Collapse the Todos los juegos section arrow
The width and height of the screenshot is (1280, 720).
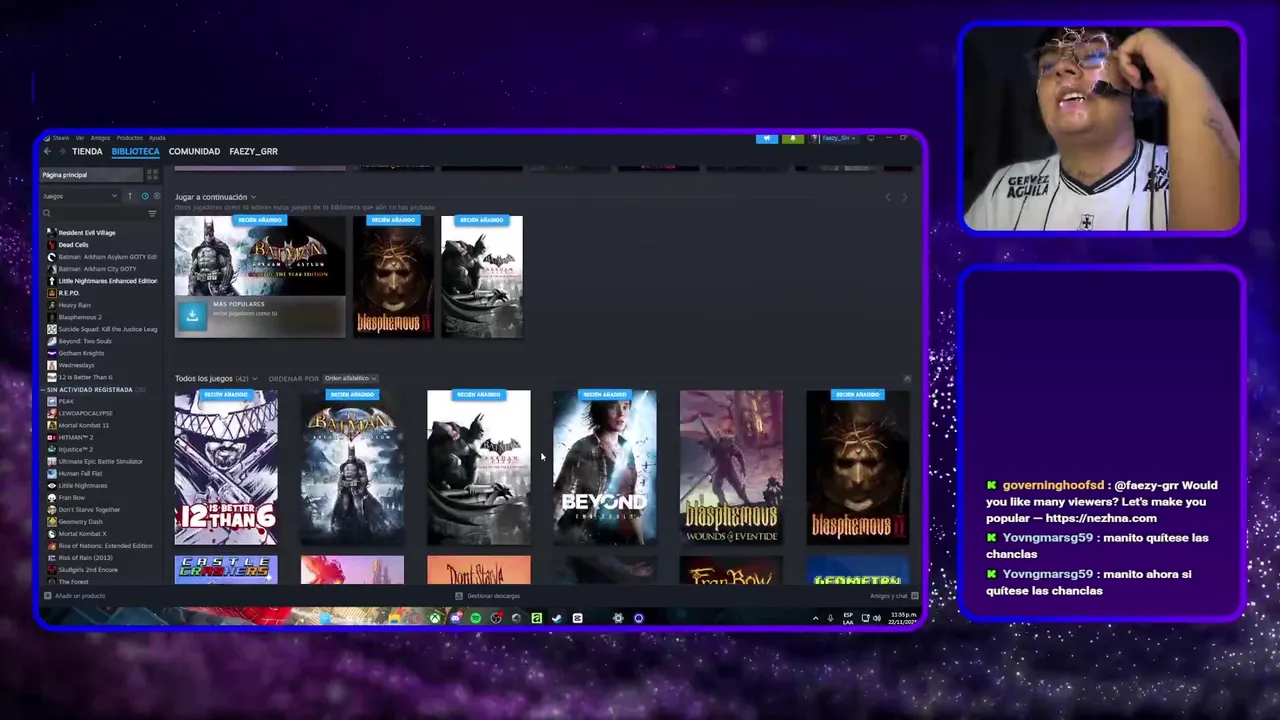coord(907,379)
